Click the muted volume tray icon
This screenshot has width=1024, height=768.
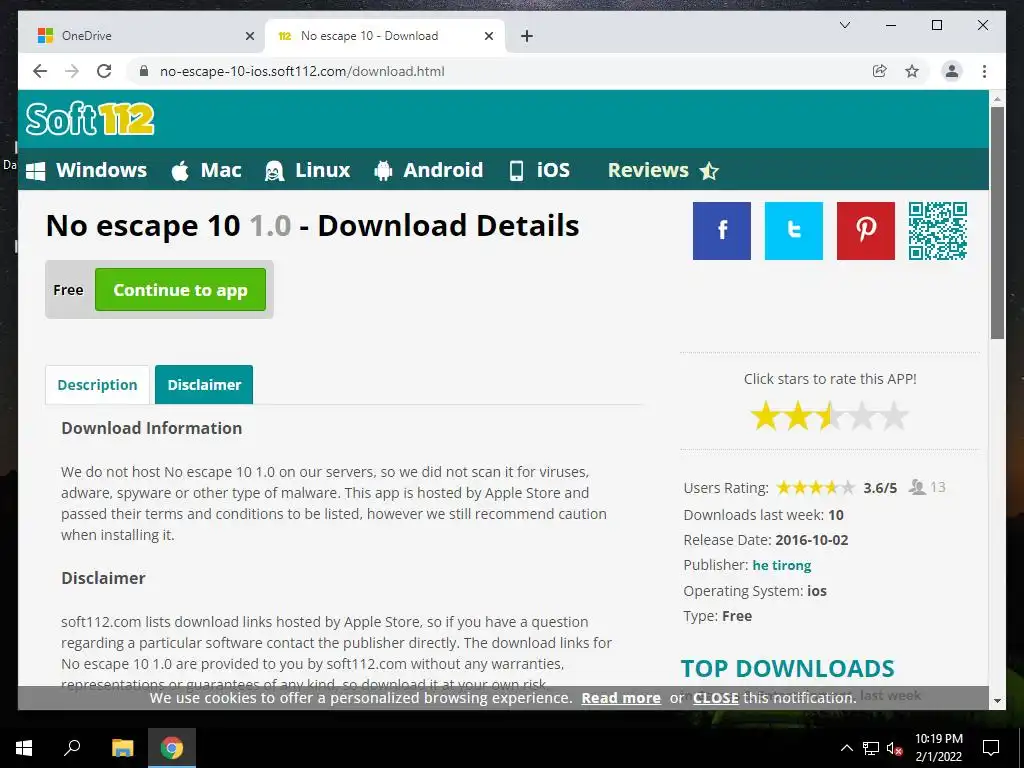894,748
